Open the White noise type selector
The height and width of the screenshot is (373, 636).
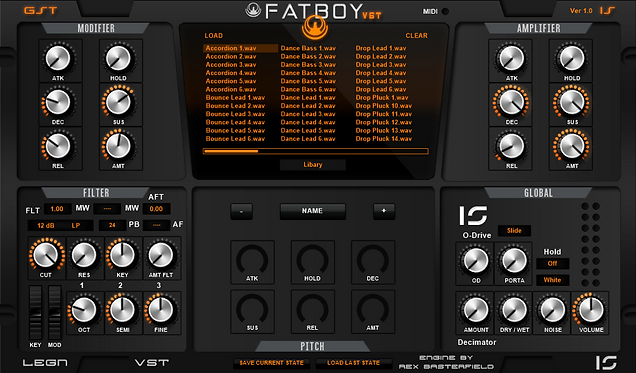[552, 280]
